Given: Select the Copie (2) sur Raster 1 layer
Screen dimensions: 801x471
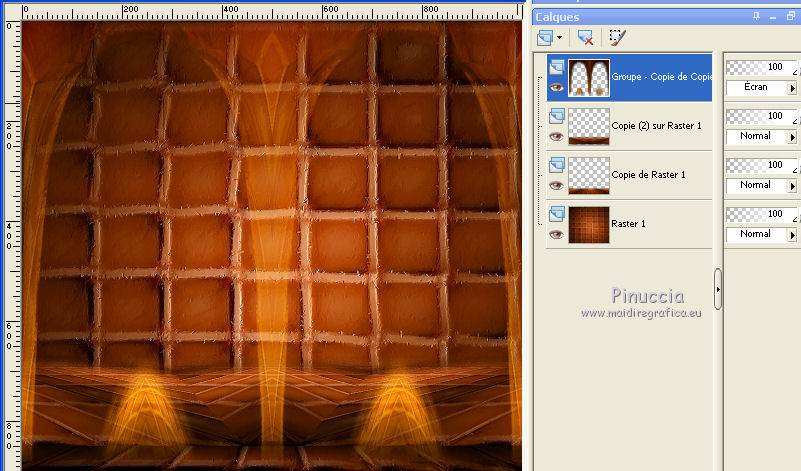Looking at the screenshot, I should tap(656, 126).
